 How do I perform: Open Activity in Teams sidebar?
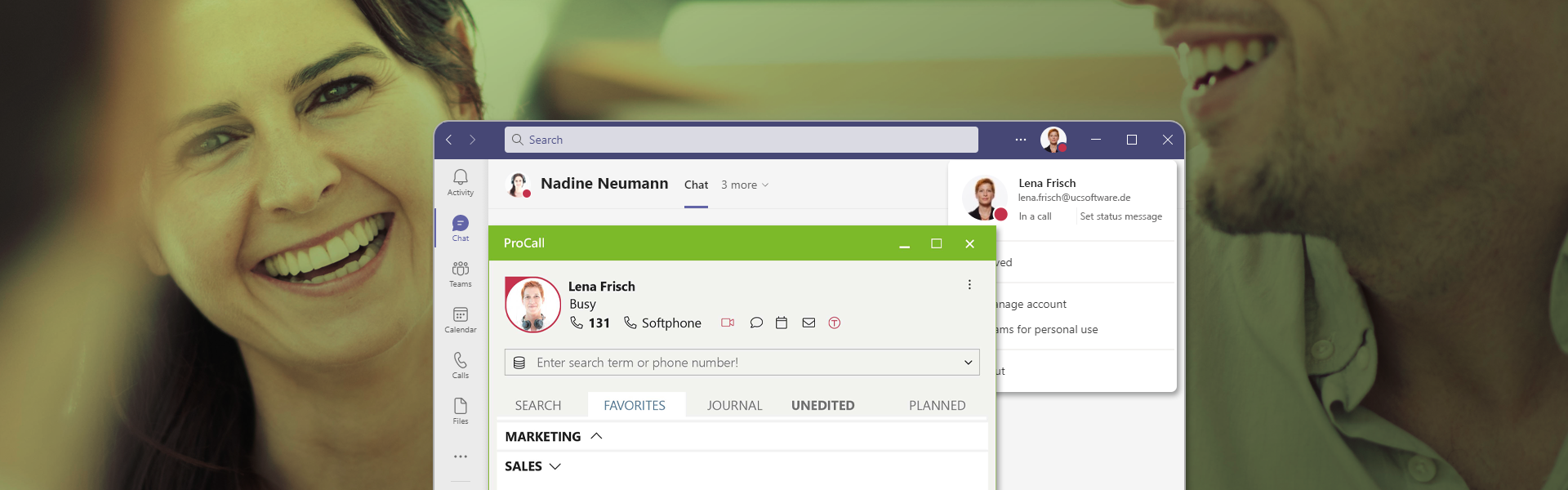[461, 182]
